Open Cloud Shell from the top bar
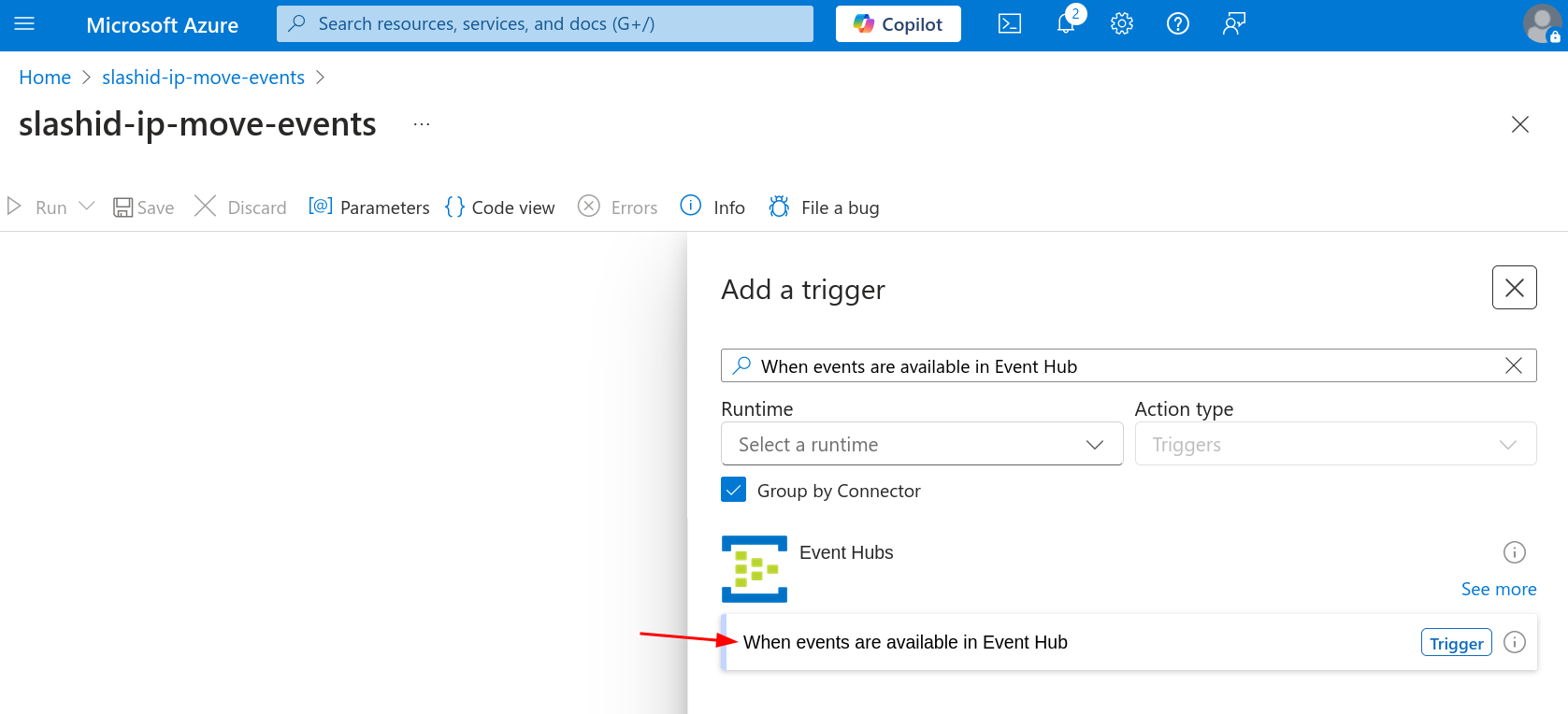Image resolution: width=1568 pixels, height=714 pixels. 1010,24
